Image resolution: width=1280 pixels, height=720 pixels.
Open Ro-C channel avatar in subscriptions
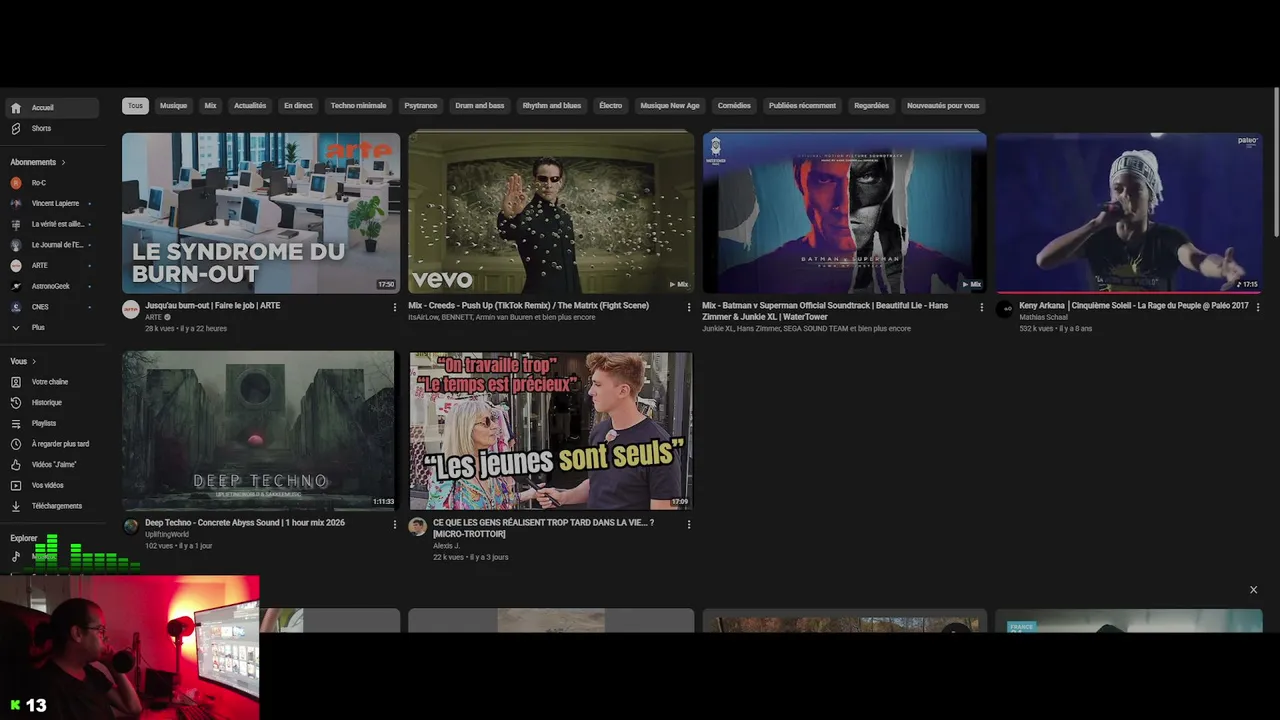pyautogui.click(x=16, y=183)
